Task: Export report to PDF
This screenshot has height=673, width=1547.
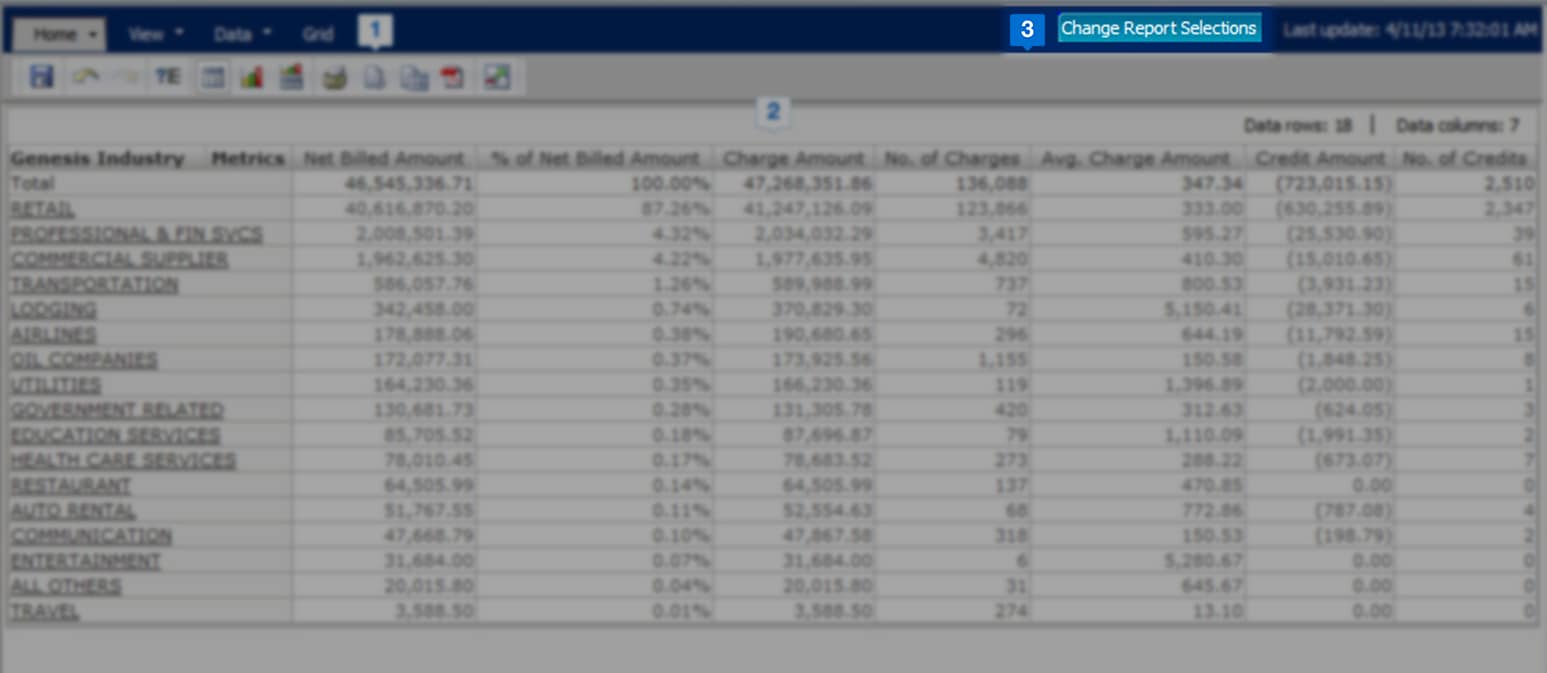Action: (x=452, y=76)
